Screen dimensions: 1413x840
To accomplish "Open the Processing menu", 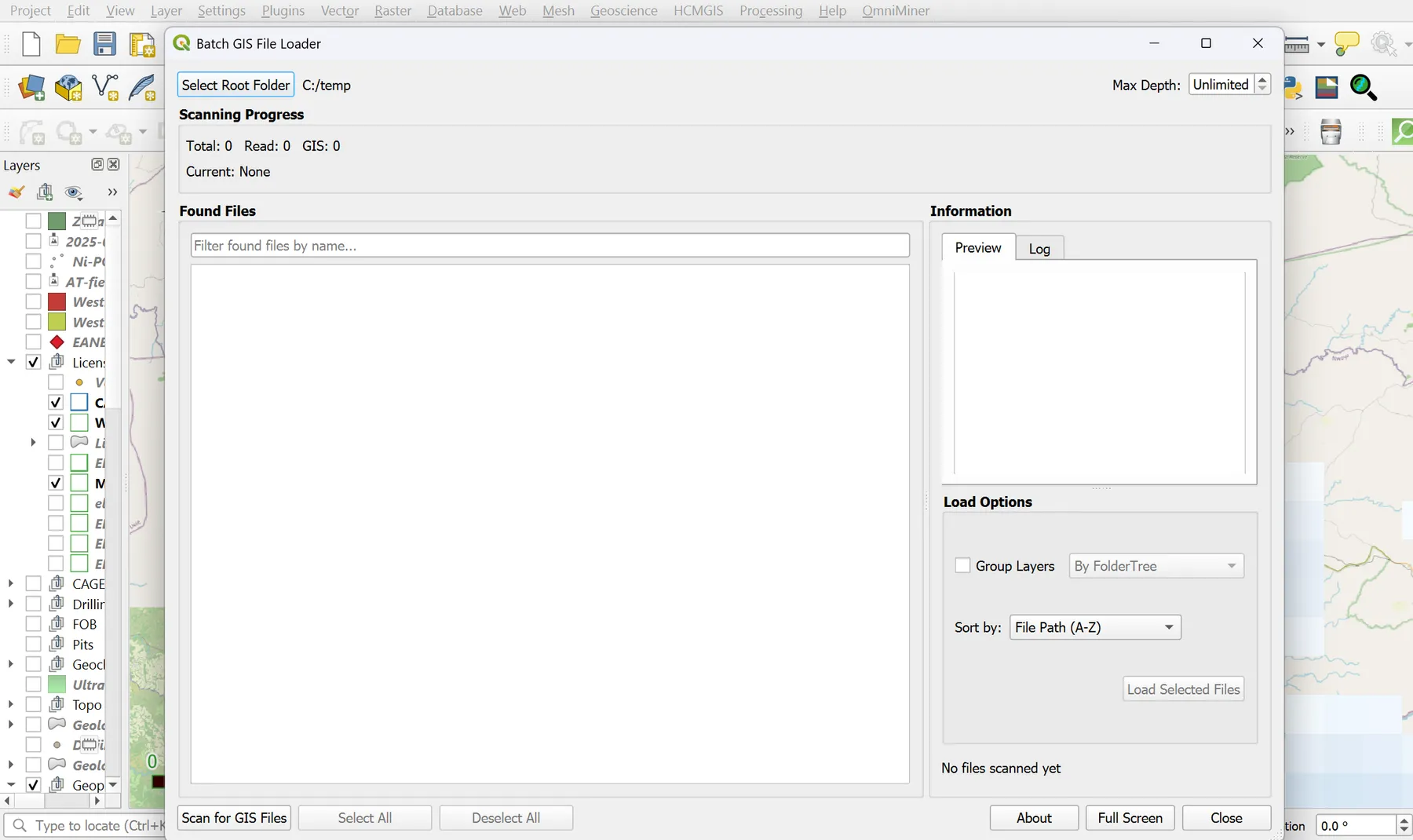I will coord(771,11).
